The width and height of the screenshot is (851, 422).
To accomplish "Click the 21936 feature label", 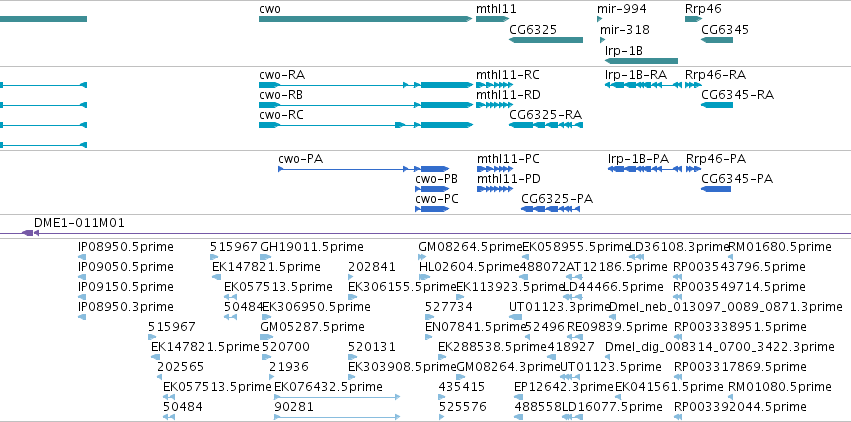I will point(289,367).
